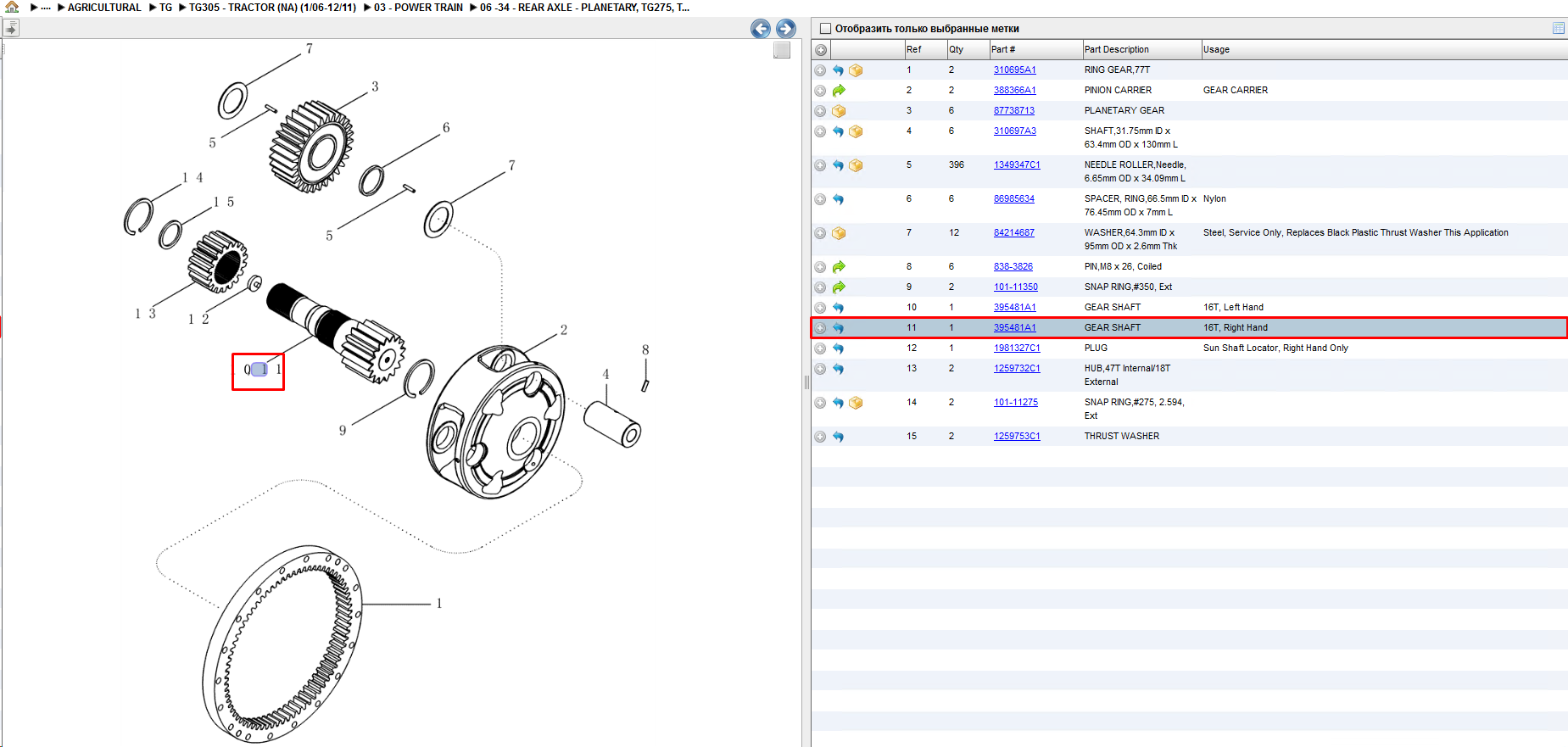This screenshot has height=747, width=1568.
Task: Open the table options icon at top right
Action: point(1559,28)
